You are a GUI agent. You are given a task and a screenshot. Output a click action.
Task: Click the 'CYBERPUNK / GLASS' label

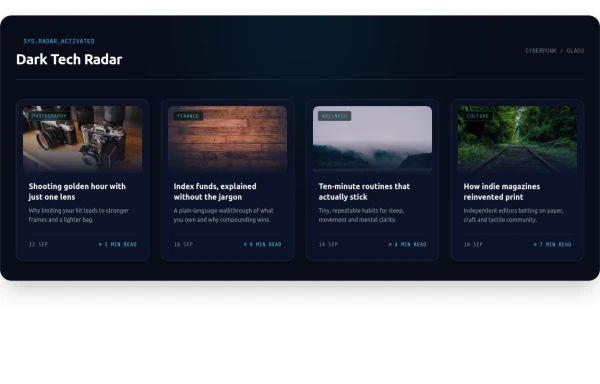554,50
